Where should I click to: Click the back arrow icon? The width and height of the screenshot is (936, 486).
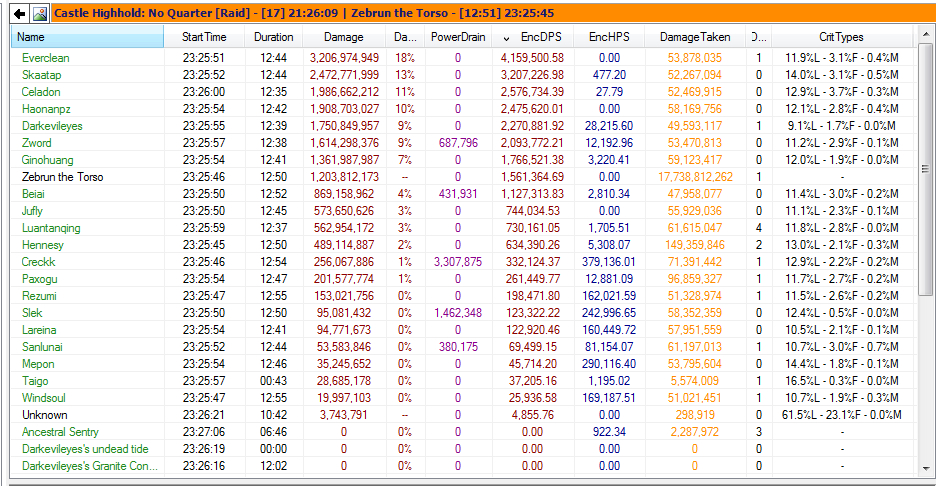click(x=19, y=13)
